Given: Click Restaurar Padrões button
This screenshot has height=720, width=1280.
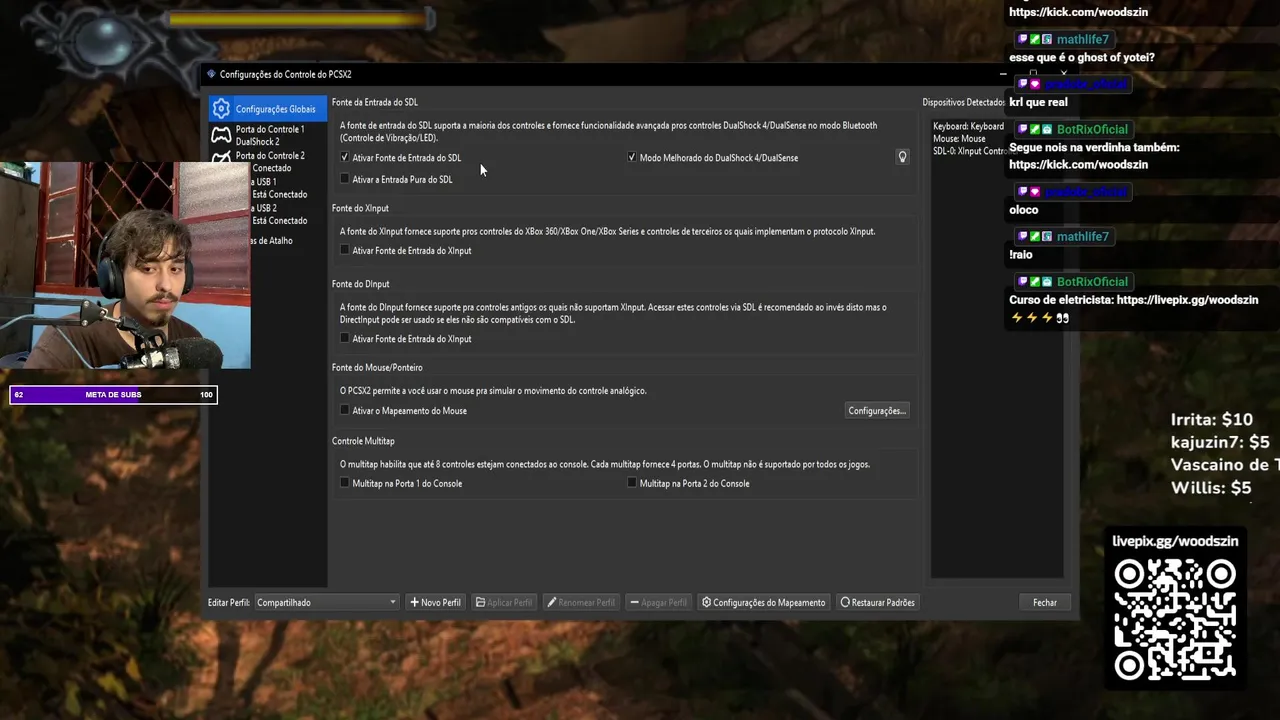Looking at the screenshot, I should [878, 602].
